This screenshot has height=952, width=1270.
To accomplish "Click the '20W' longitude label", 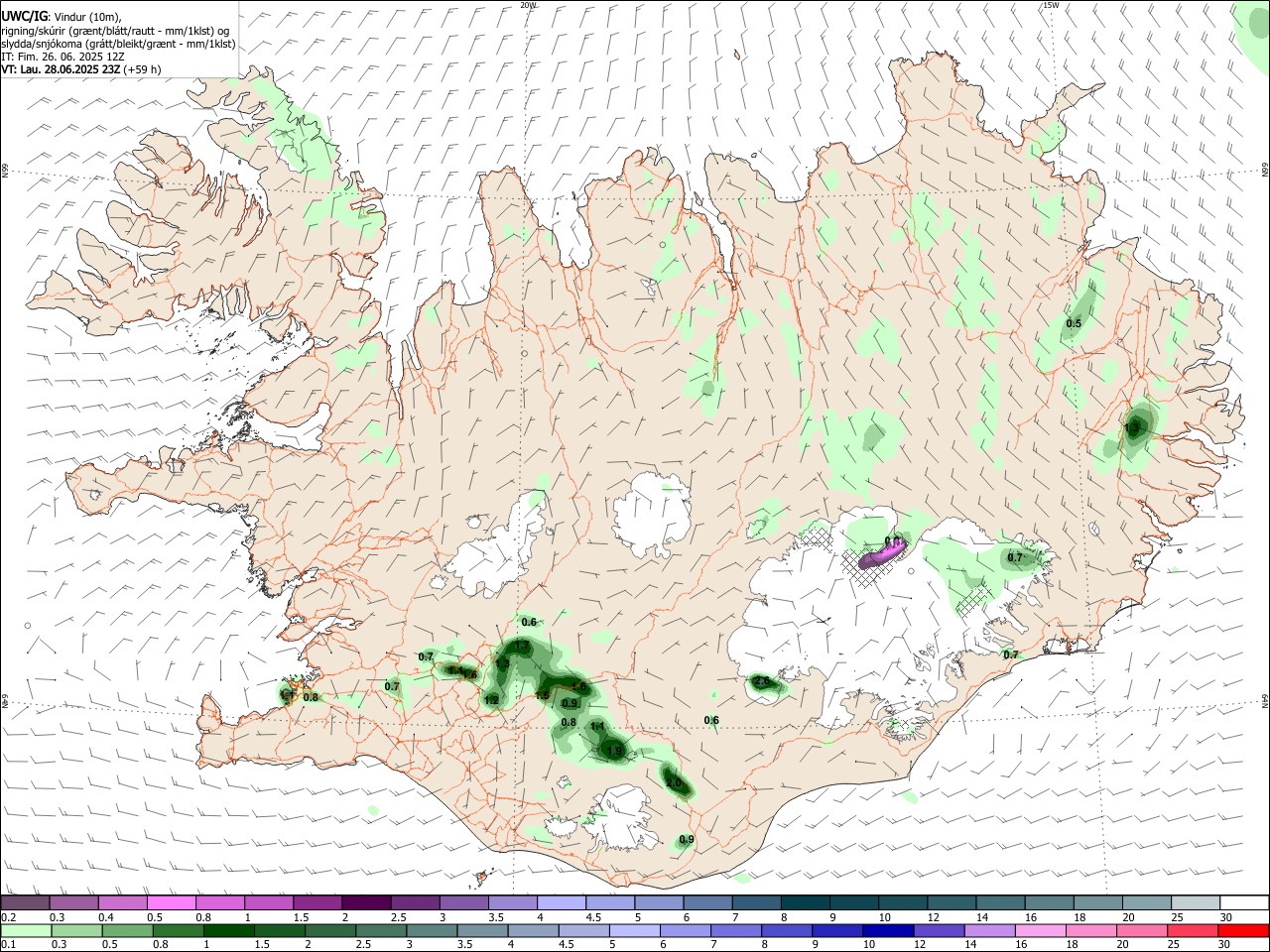I will 528,5.
